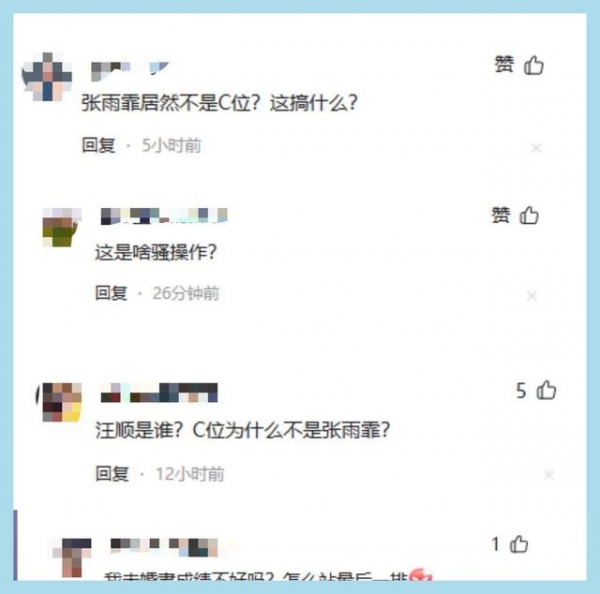Reply to the 5小时前 comment
This screenshot has height=594, width=600.
tap(99, 145)
